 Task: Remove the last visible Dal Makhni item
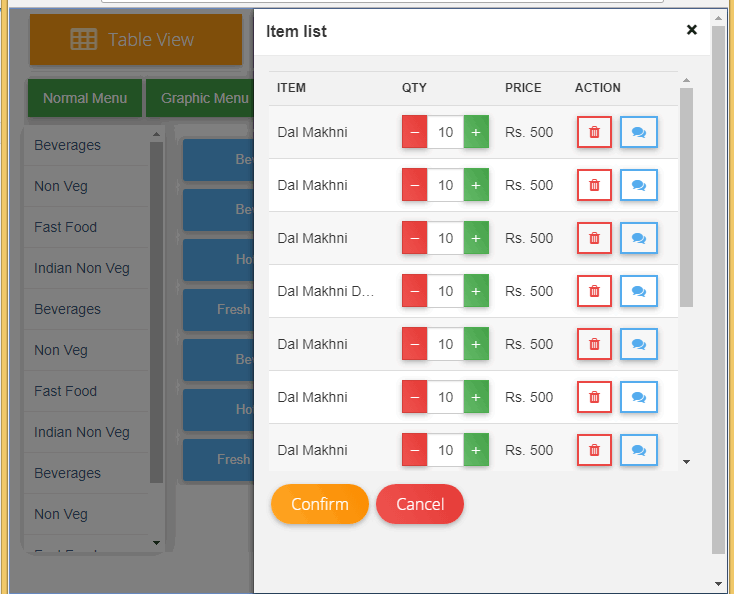pyautogui.click(x=594, y=450)
